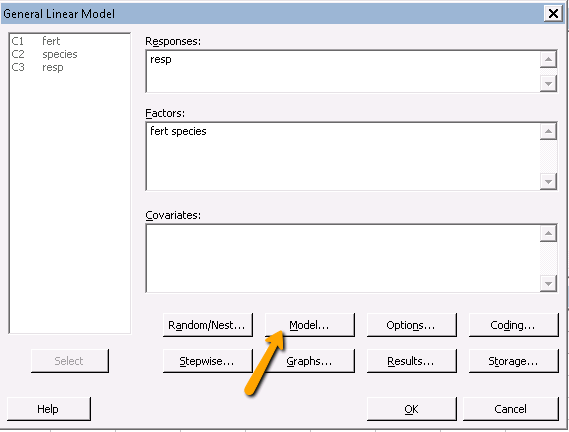Select C2 species in variable list
This screenshot has height=432, width=569.
[69, 54]
